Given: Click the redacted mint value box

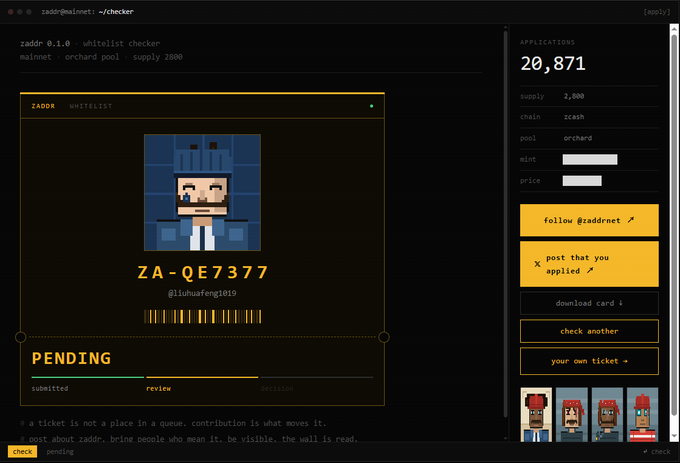Looking at the screenshot, I should point(590,160).
